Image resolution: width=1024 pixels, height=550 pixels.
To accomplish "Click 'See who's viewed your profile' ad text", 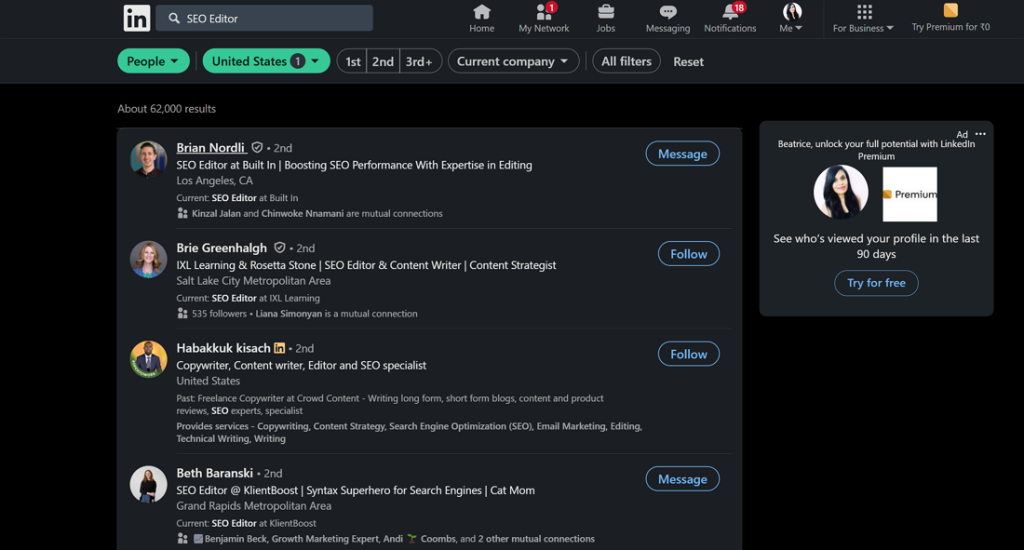I will 876,246.
